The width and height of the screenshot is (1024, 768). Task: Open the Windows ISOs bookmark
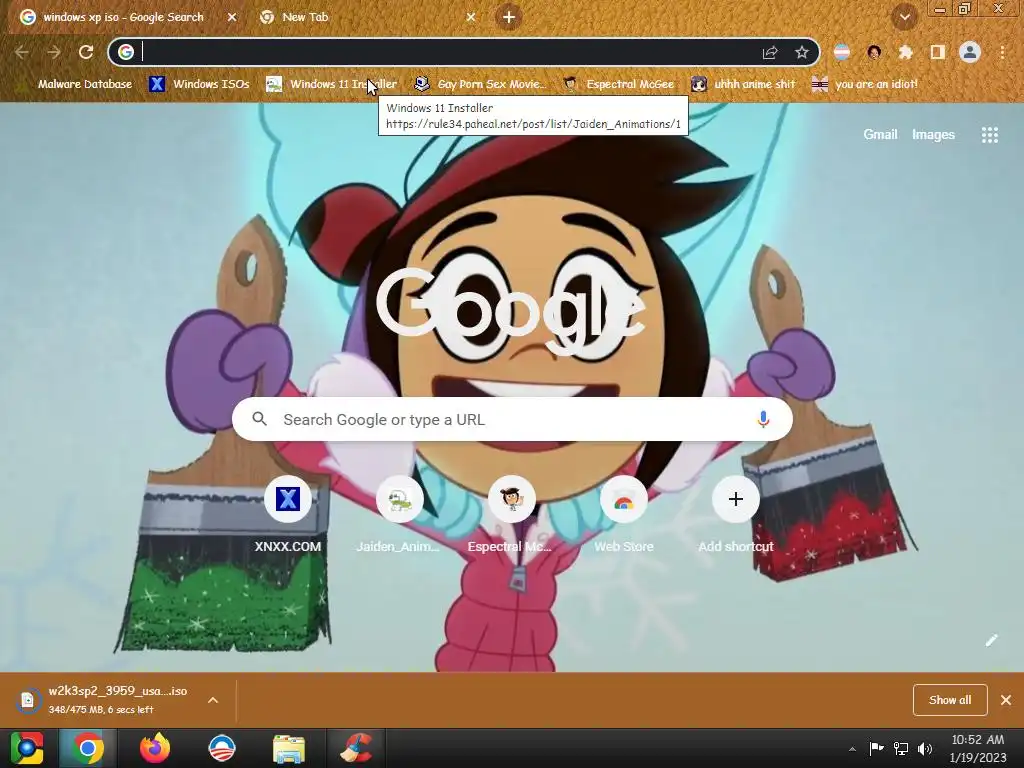point(199,84)
